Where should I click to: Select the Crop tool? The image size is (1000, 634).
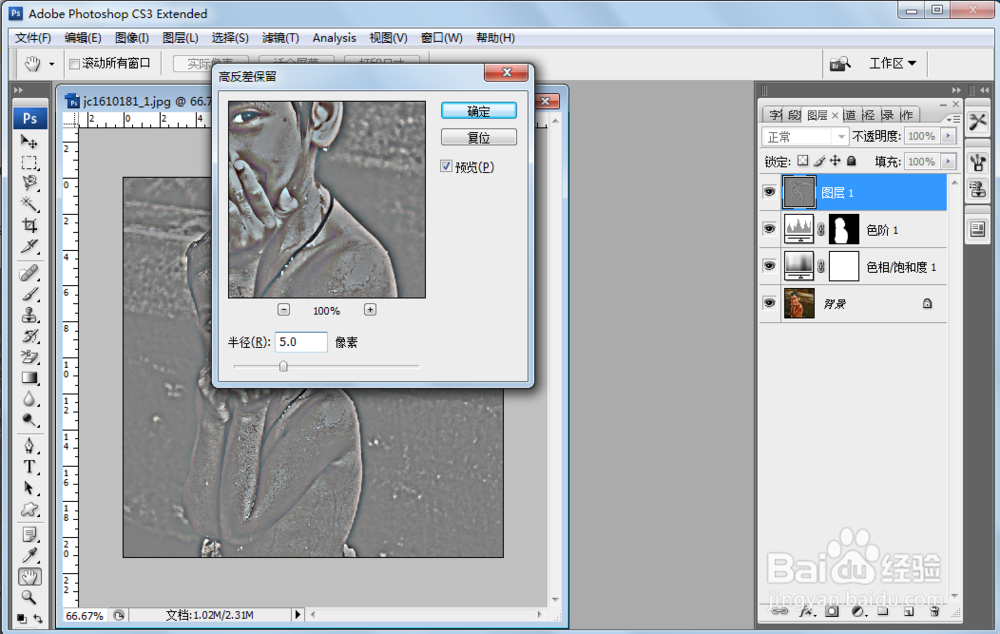(x=30, y=226)
